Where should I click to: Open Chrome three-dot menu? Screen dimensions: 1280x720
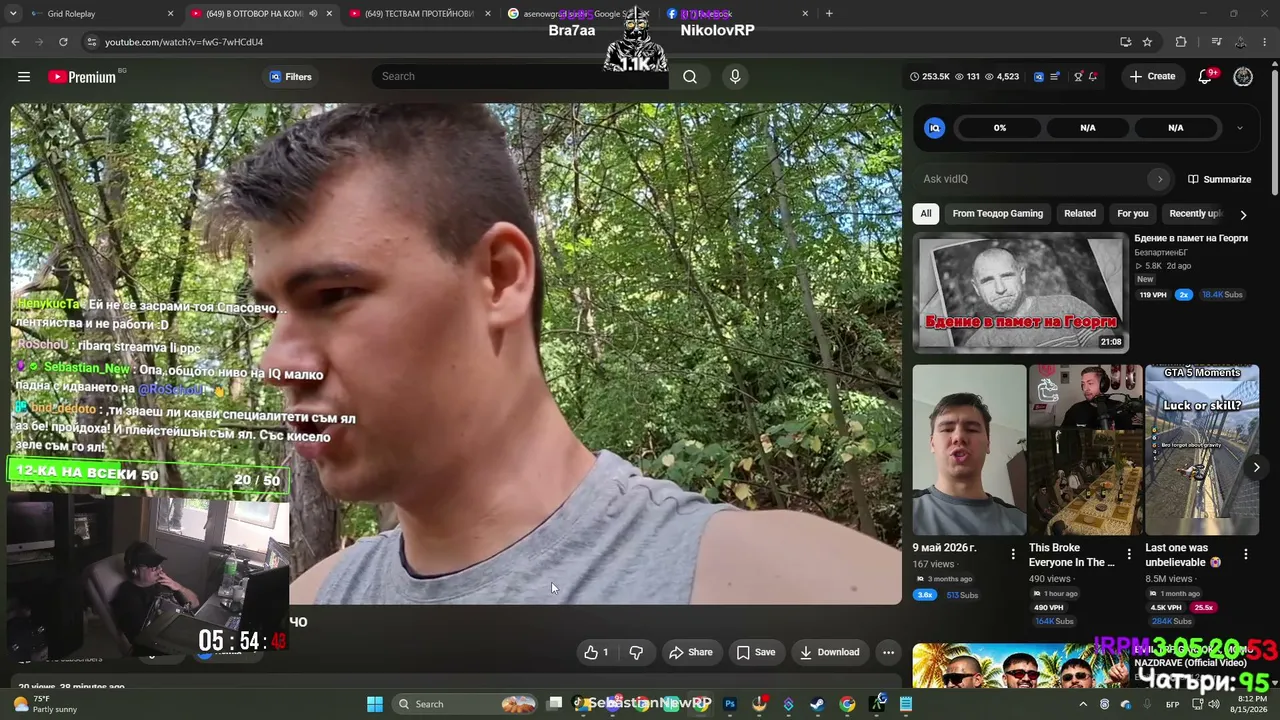tap(1265, 42)
